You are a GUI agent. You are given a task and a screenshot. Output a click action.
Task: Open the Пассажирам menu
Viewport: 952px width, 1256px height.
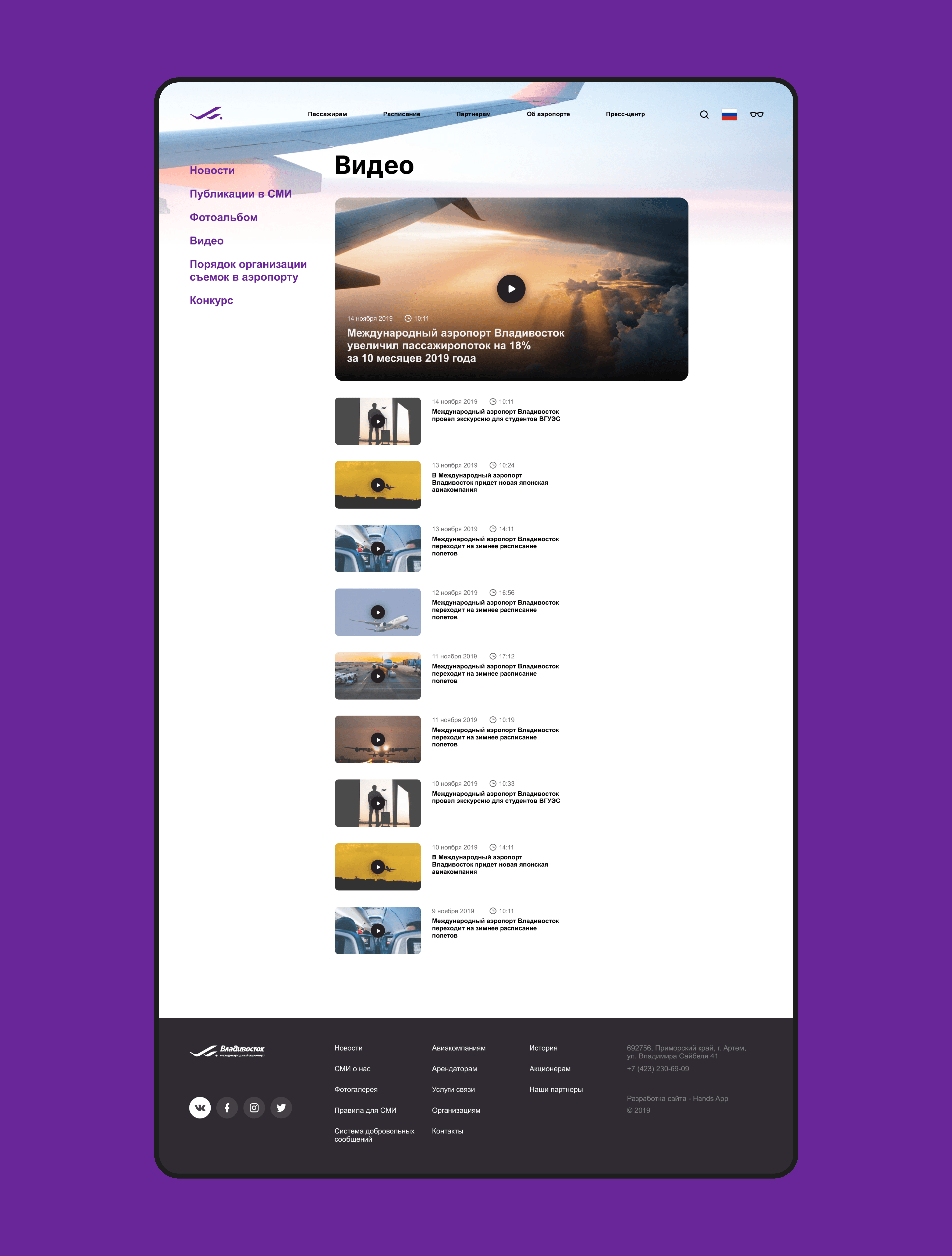(328, 114)
